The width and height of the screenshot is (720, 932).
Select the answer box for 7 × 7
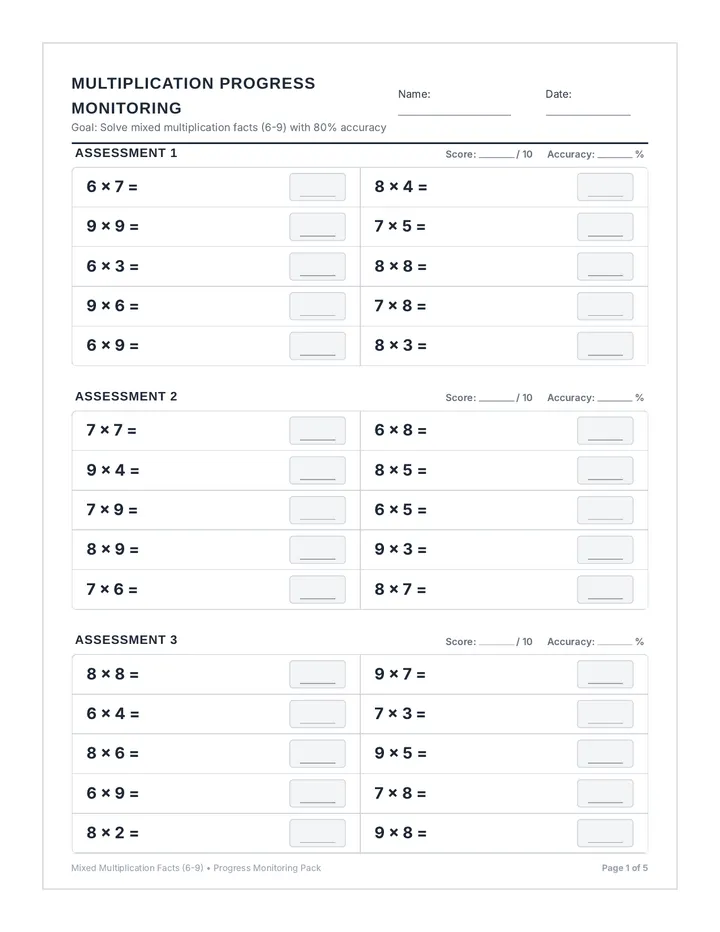coord(317,430)
